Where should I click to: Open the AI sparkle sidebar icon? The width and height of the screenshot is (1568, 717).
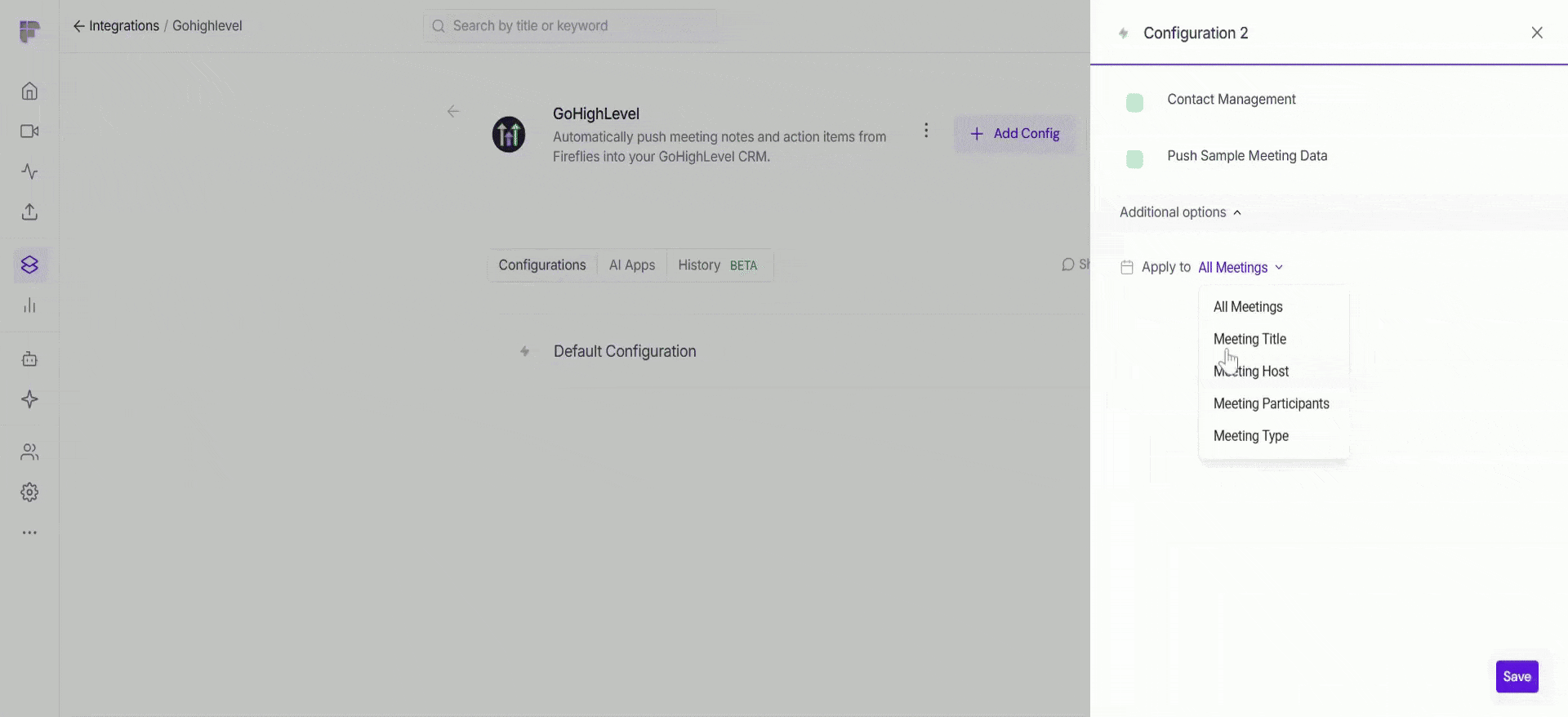point(29,399)
